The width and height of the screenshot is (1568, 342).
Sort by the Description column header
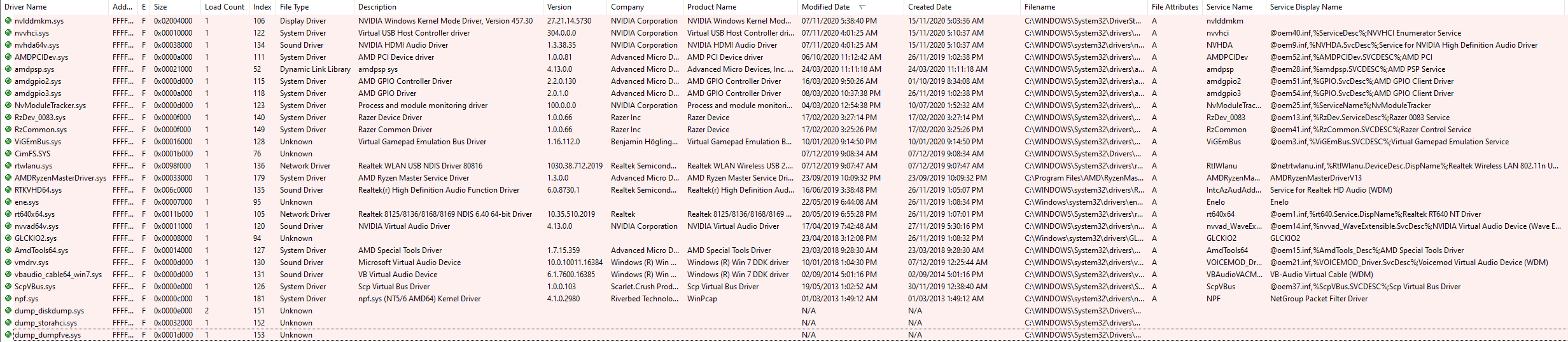[449, 7]
